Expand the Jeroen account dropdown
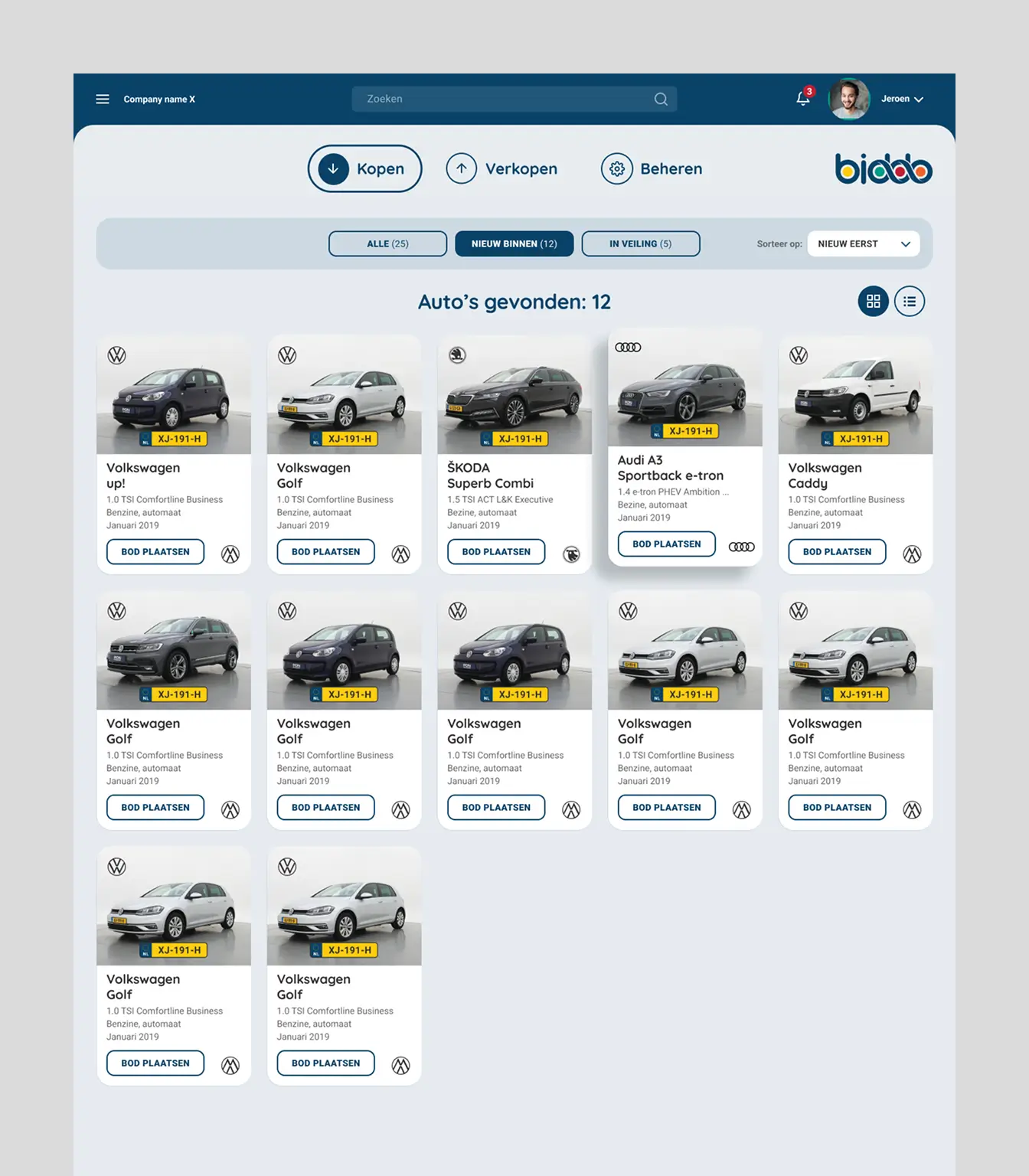The height and width of the screenshot is (1176, 1029). pyautogui.click(x=903, y=99)
